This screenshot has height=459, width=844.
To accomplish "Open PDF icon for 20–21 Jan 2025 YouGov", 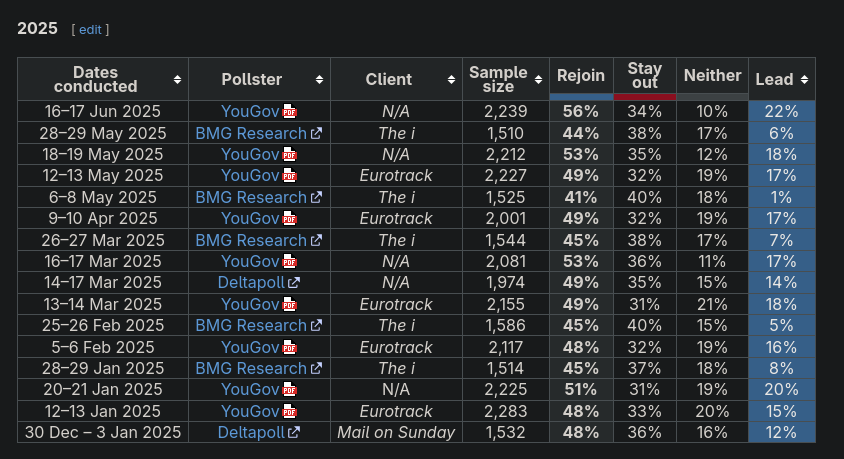I will pyautogui.click(x=290, y=390).
